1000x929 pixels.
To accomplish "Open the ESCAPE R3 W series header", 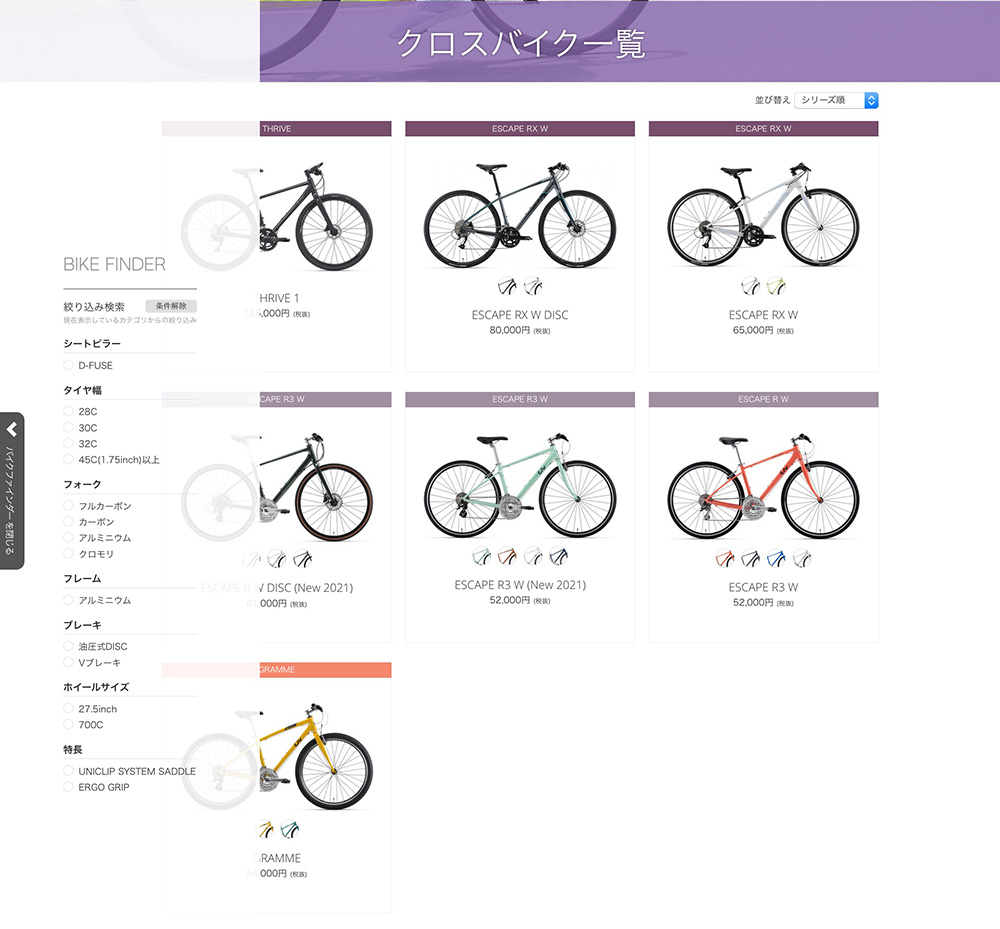I will coord(520,400).
